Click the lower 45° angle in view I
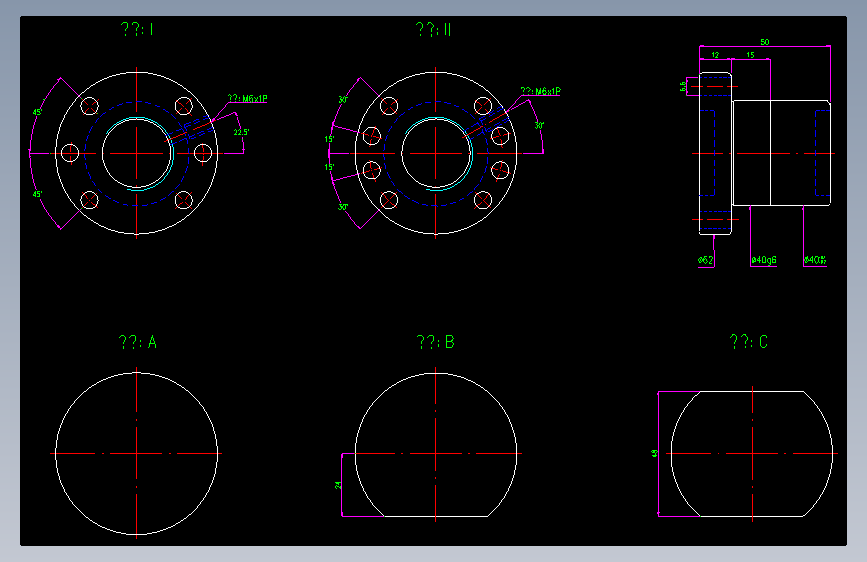Image resolution: width=867 pixels, height=562 pixels. (x=37, y=194)
